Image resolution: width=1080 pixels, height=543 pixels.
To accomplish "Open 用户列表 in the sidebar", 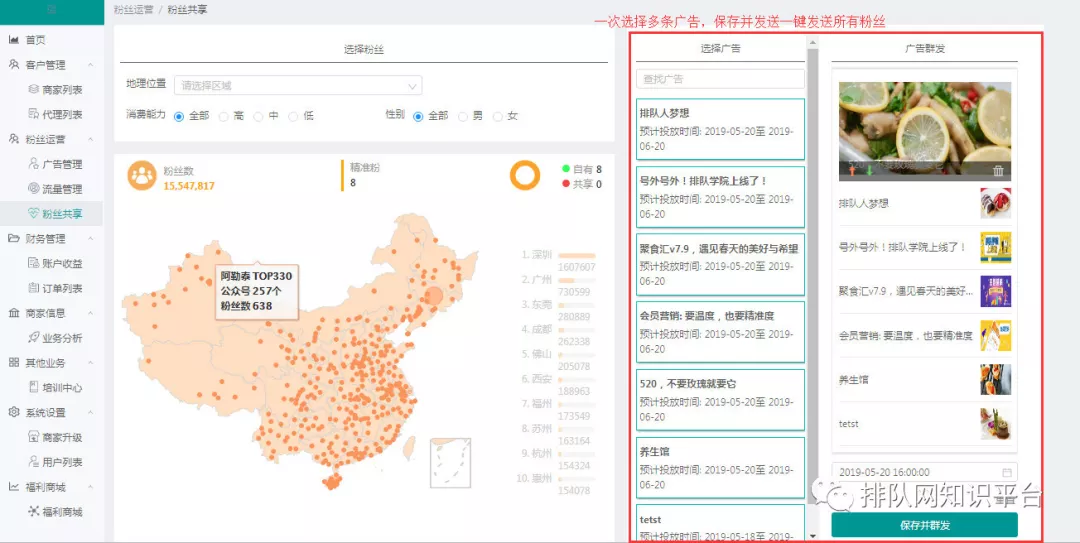I will click(x=62, y=462).
